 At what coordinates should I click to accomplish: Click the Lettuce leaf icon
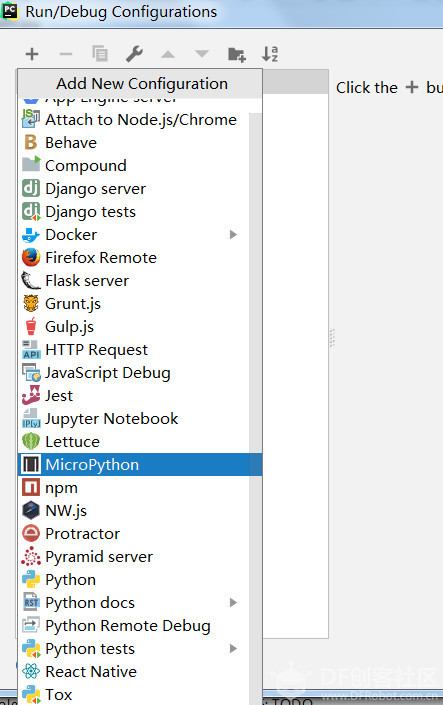click(31, 442)
